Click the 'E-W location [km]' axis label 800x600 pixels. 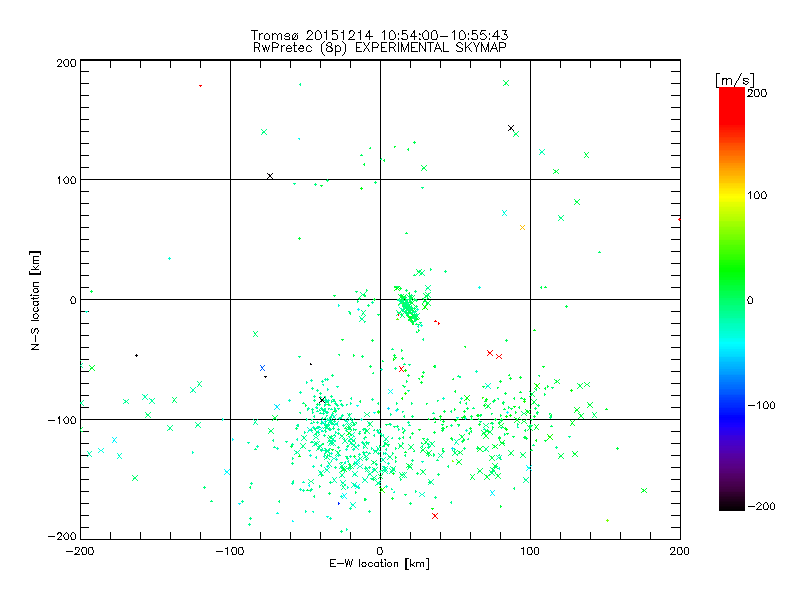pyautogui.click(x=379, y=564)
